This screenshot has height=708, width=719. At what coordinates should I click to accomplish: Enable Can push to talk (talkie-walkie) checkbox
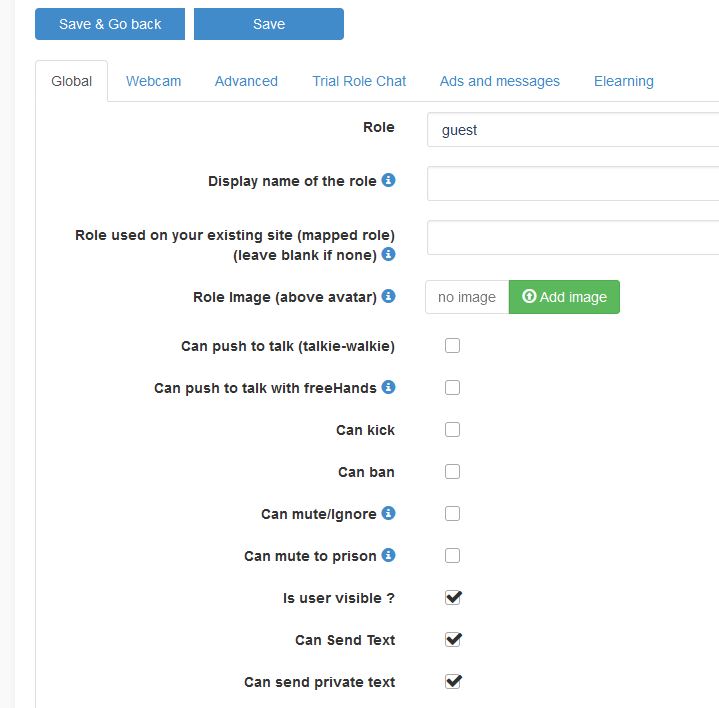pos(453,346)
